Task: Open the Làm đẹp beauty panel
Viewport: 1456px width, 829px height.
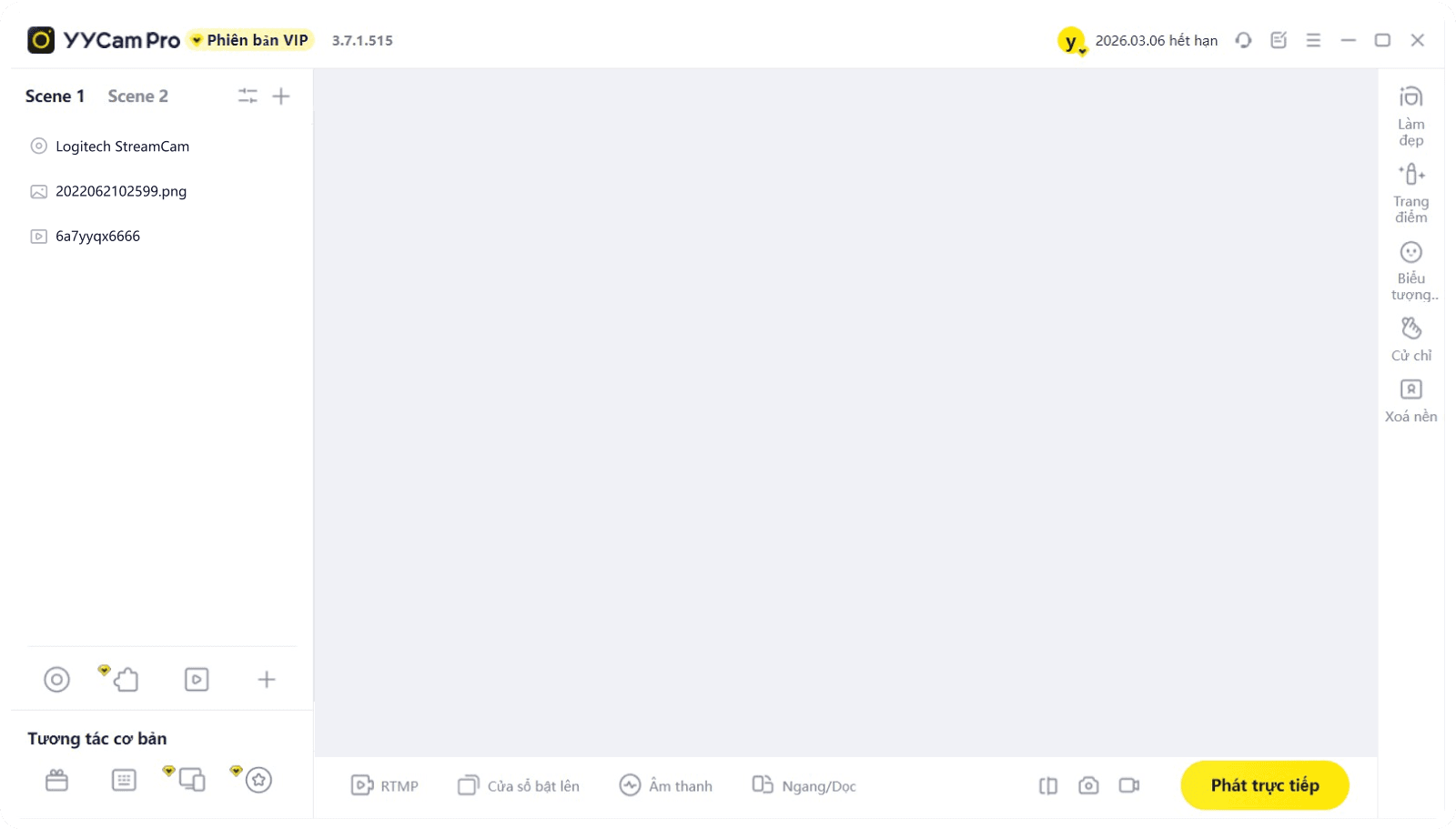Action: pos(1410,116)
